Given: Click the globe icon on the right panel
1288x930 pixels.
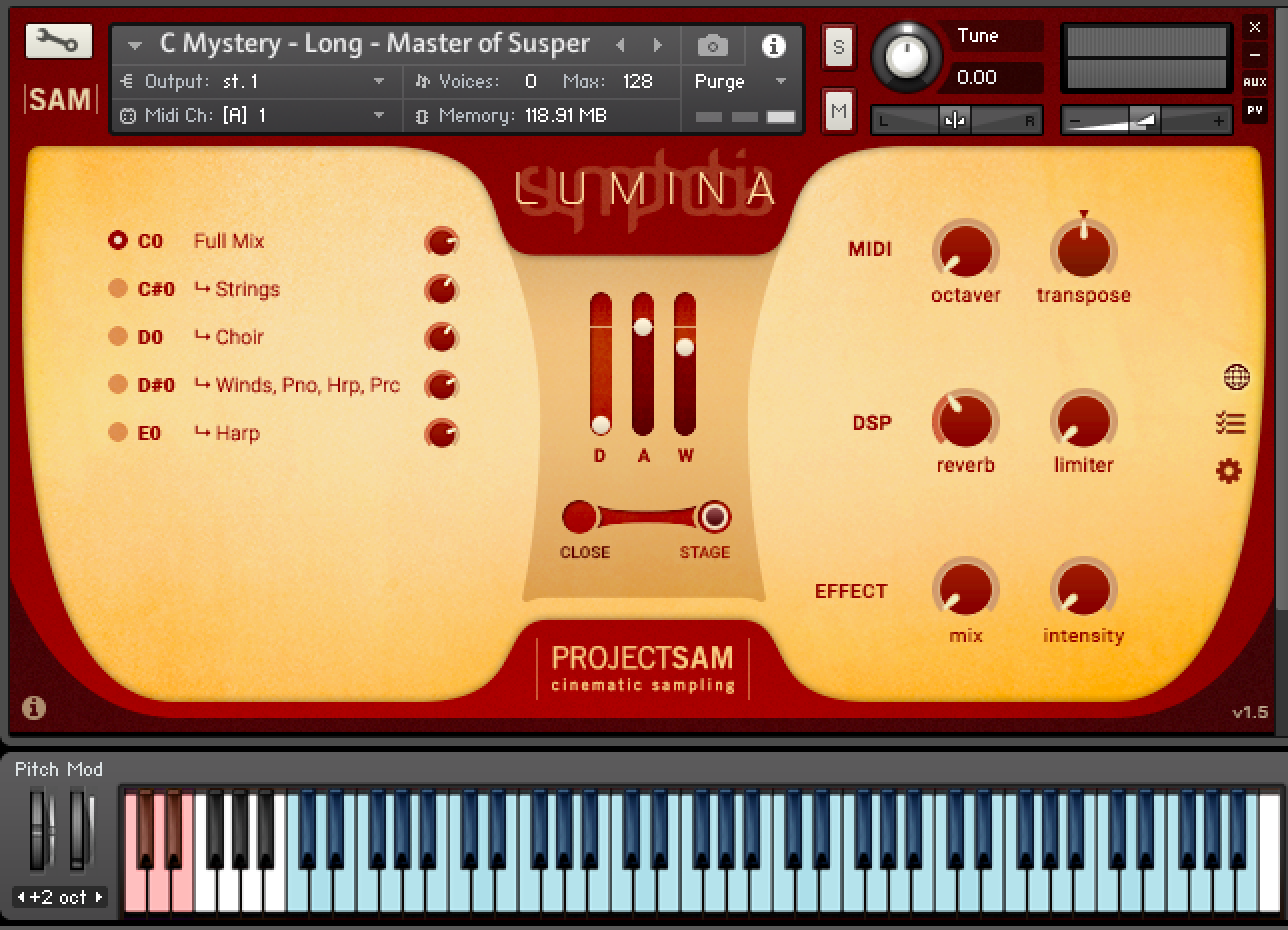Looking at the screenshot, I should coord(1234,378).
